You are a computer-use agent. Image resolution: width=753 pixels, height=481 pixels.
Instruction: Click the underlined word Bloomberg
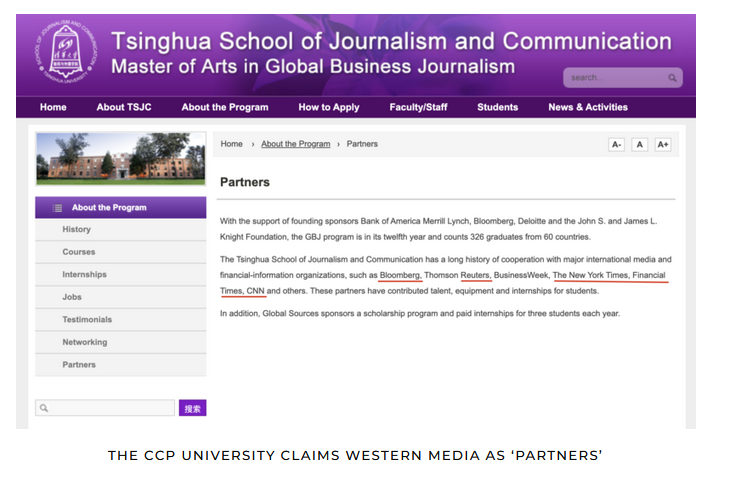tap(400, 275)
